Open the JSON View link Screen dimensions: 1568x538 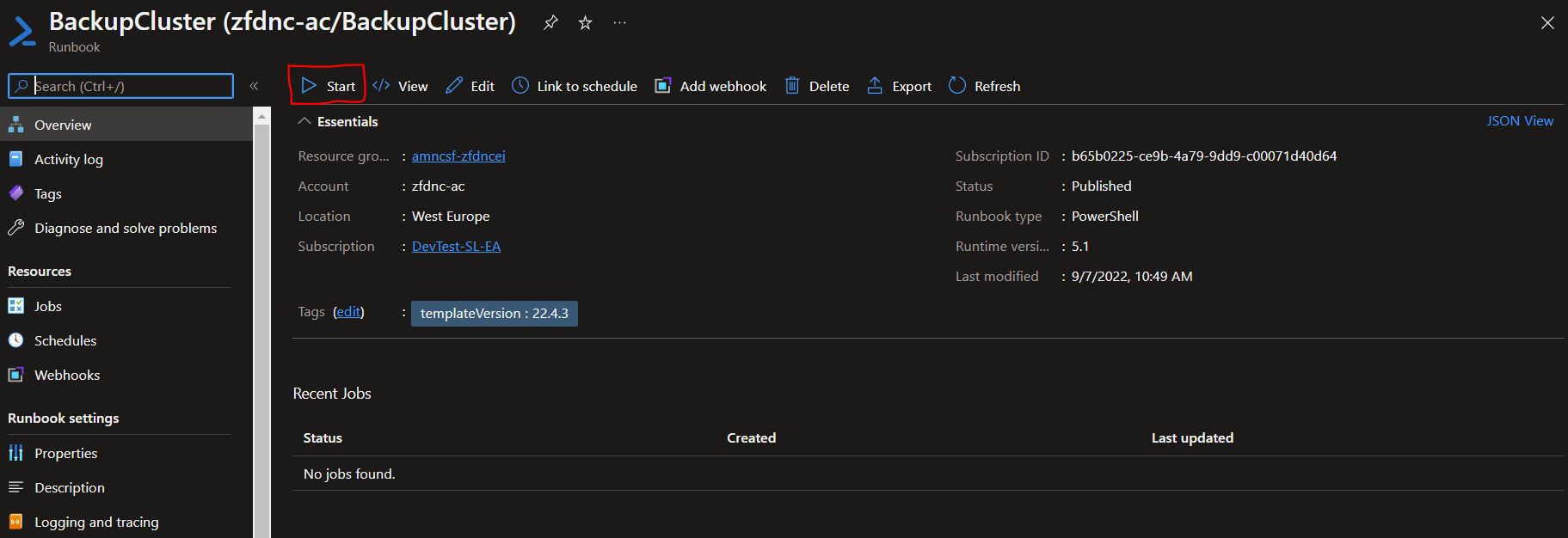tap(1520, 120)
